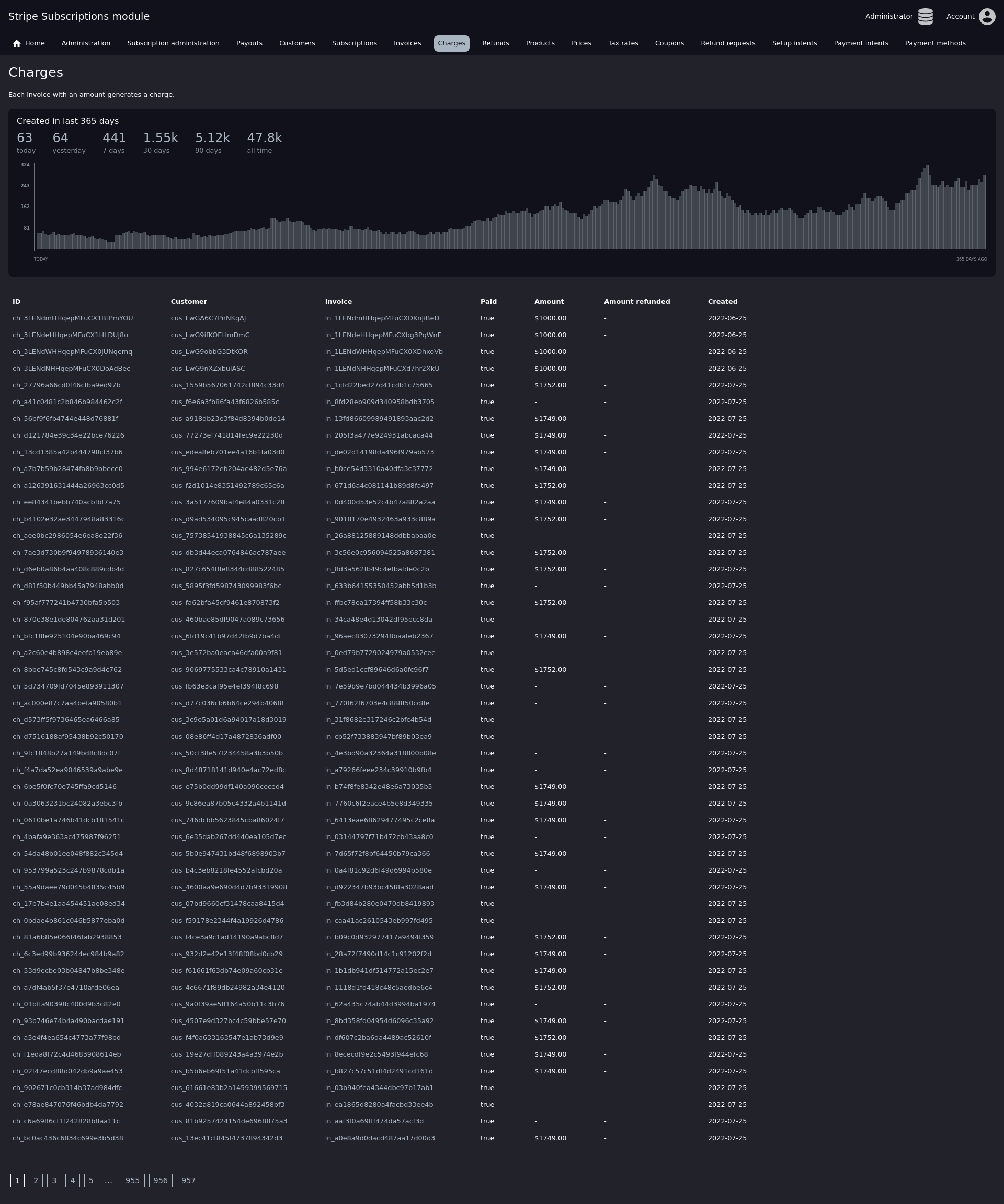
Task: Jump to last page 957
Action: 188,1180
